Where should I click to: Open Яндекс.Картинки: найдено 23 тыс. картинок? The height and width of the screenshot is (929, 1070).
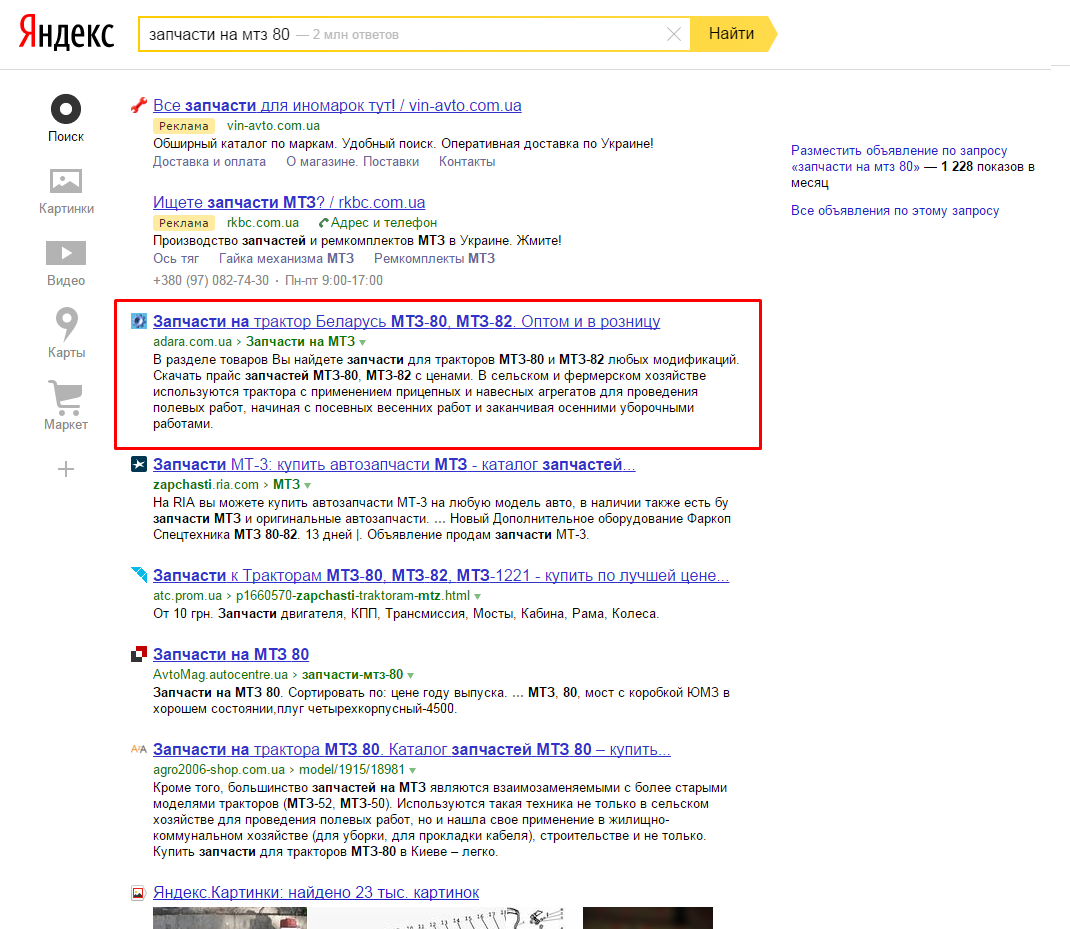pyautogui.click(x=316, y=892)
